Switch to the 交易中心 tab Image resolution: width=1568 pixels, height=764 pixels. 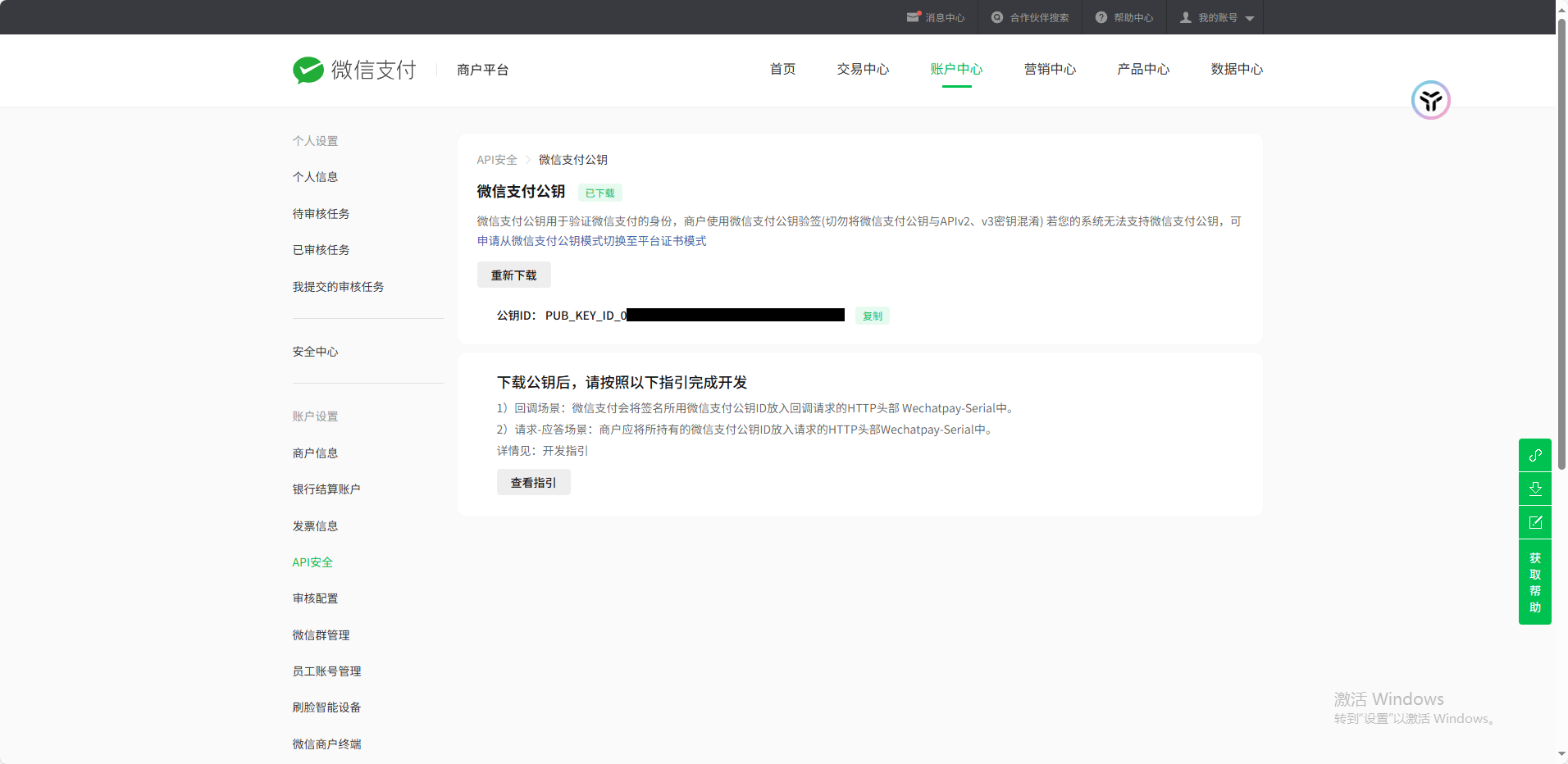[863, 70]
